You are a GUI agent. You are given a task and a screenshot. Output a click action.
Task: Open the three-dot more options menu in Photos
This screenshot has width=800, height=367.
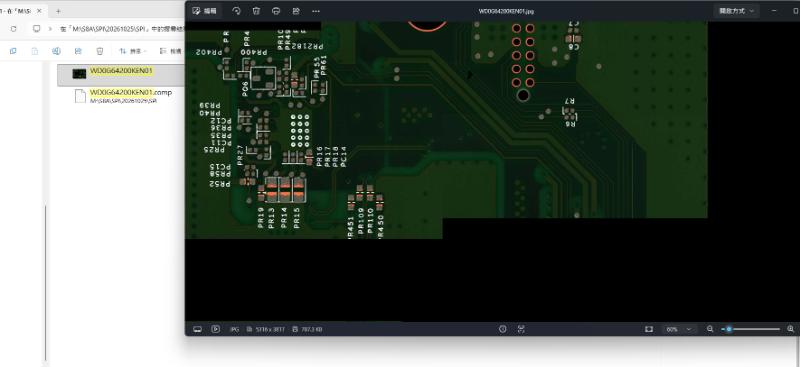[x=316, y=11]
